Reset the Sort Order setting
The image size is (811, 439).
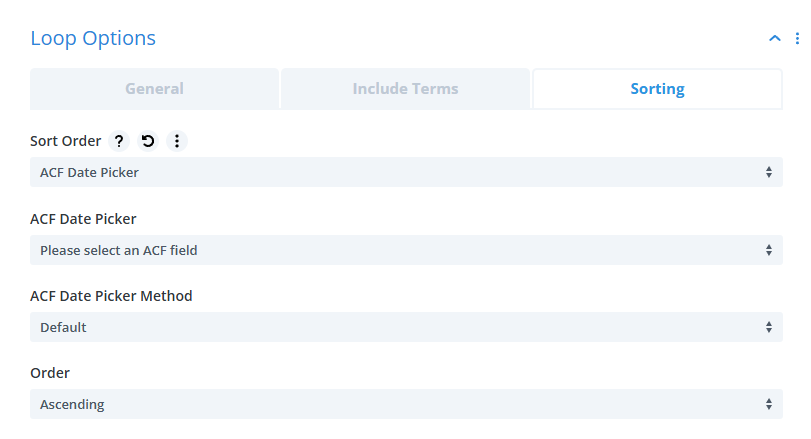148,141
